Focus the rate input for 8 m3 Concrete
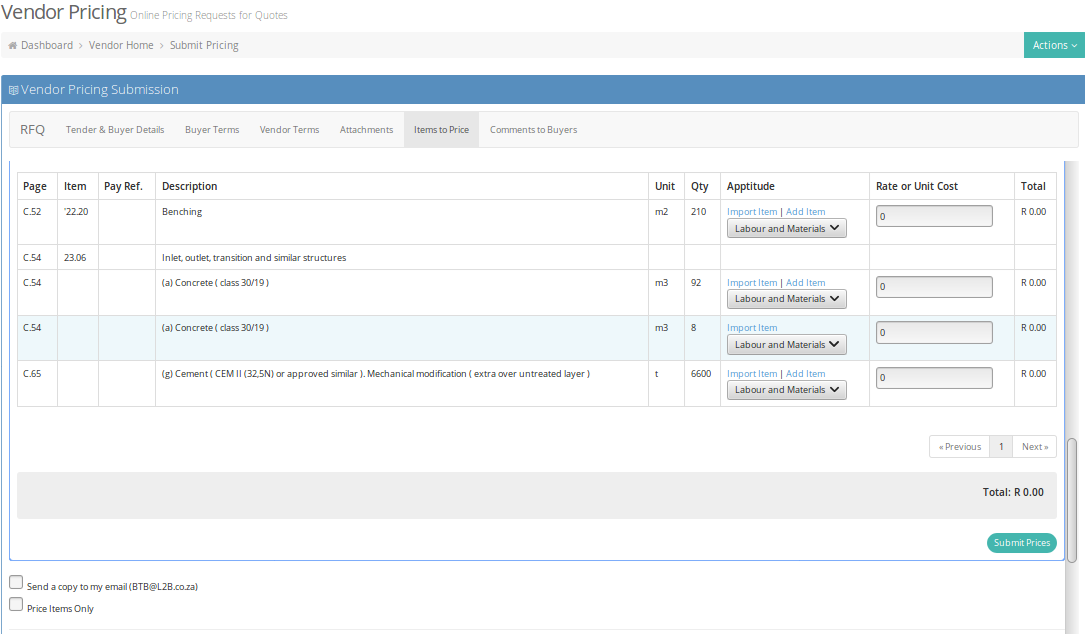Image resolution: width=1085 pixels, height=634 pixels. pos(934,332)
